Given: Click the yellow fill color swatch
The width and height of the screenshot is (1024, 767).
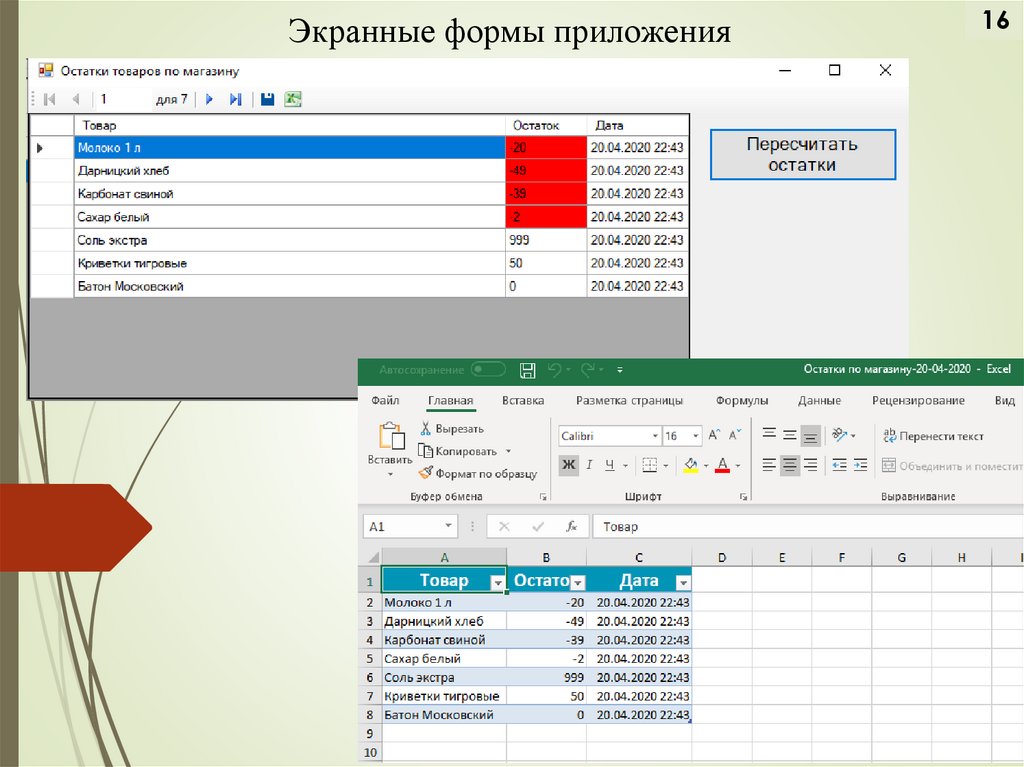Looking at the screenshot, I should 690,465.
